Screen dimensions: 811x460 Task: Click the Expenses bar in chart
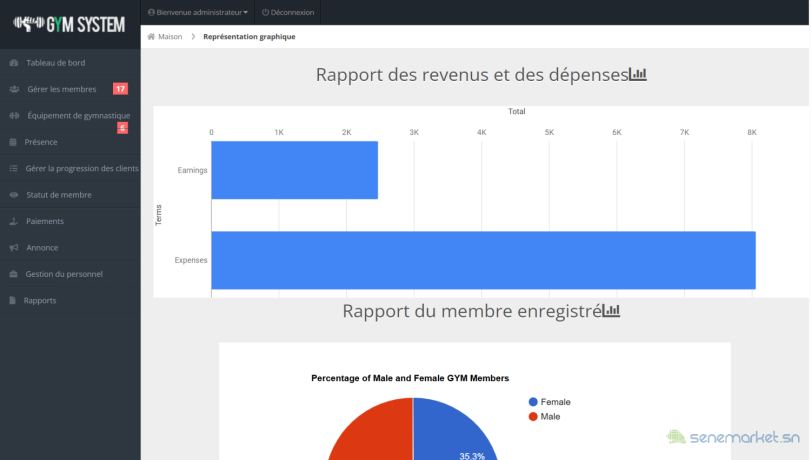pyautogui.click(x=484, y=260)
